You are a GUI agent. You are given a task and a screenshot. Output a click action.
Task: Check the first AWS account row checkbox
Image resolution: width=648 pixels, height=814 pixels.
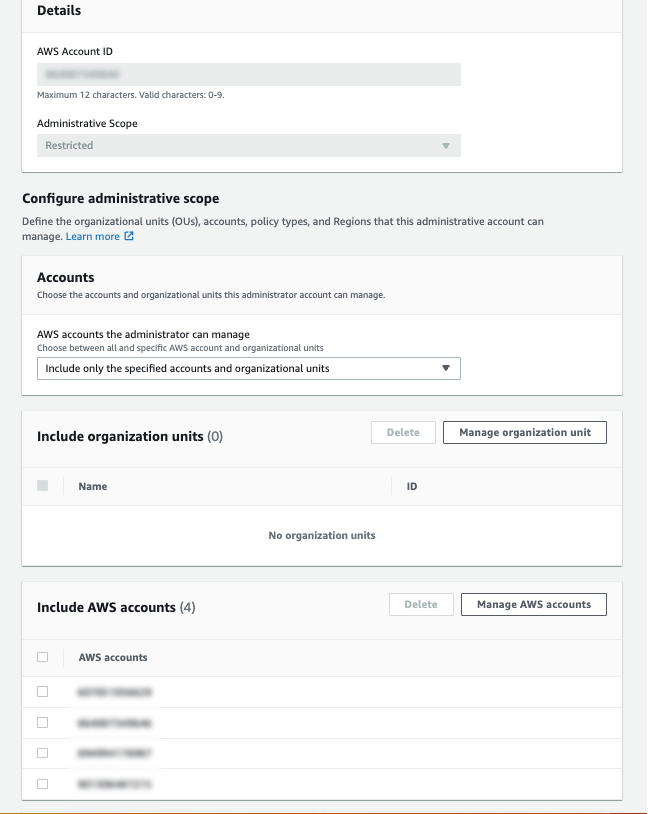pos(43,691)
